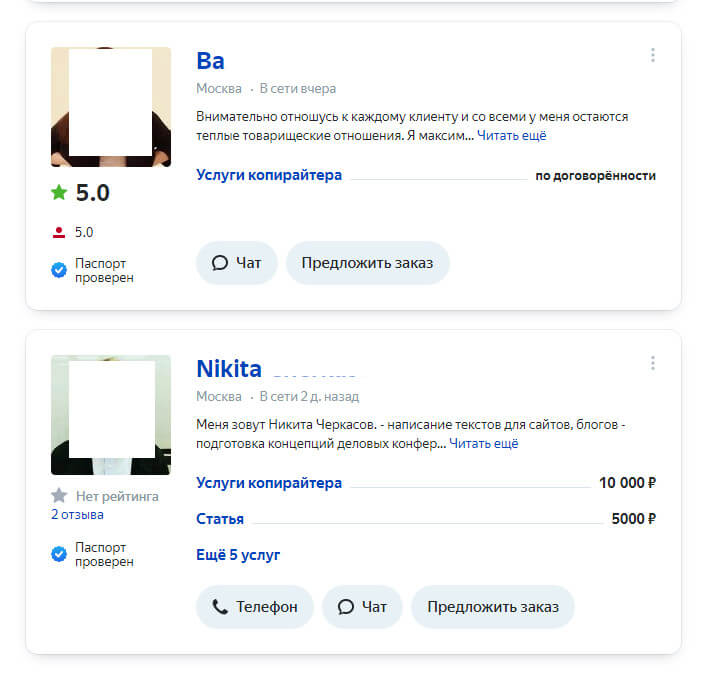
Task: Open the profile name 'Ba'
Action: pos(210,60)
